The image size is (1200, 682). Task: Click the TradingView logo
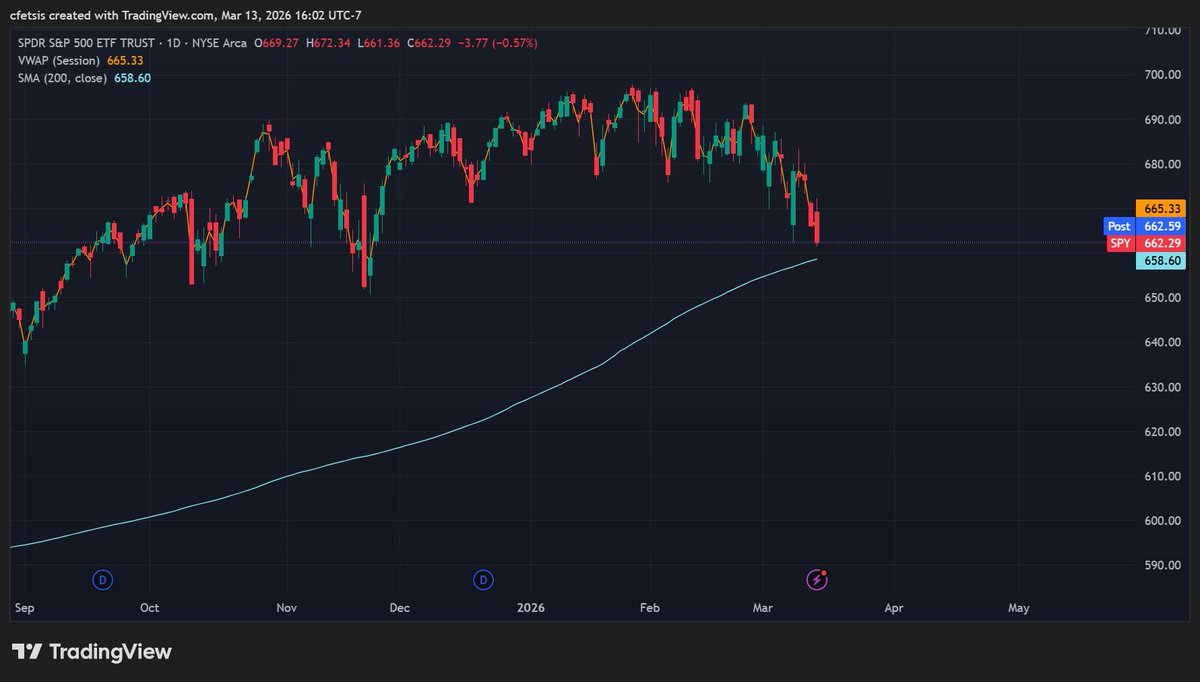pos(92,652)
